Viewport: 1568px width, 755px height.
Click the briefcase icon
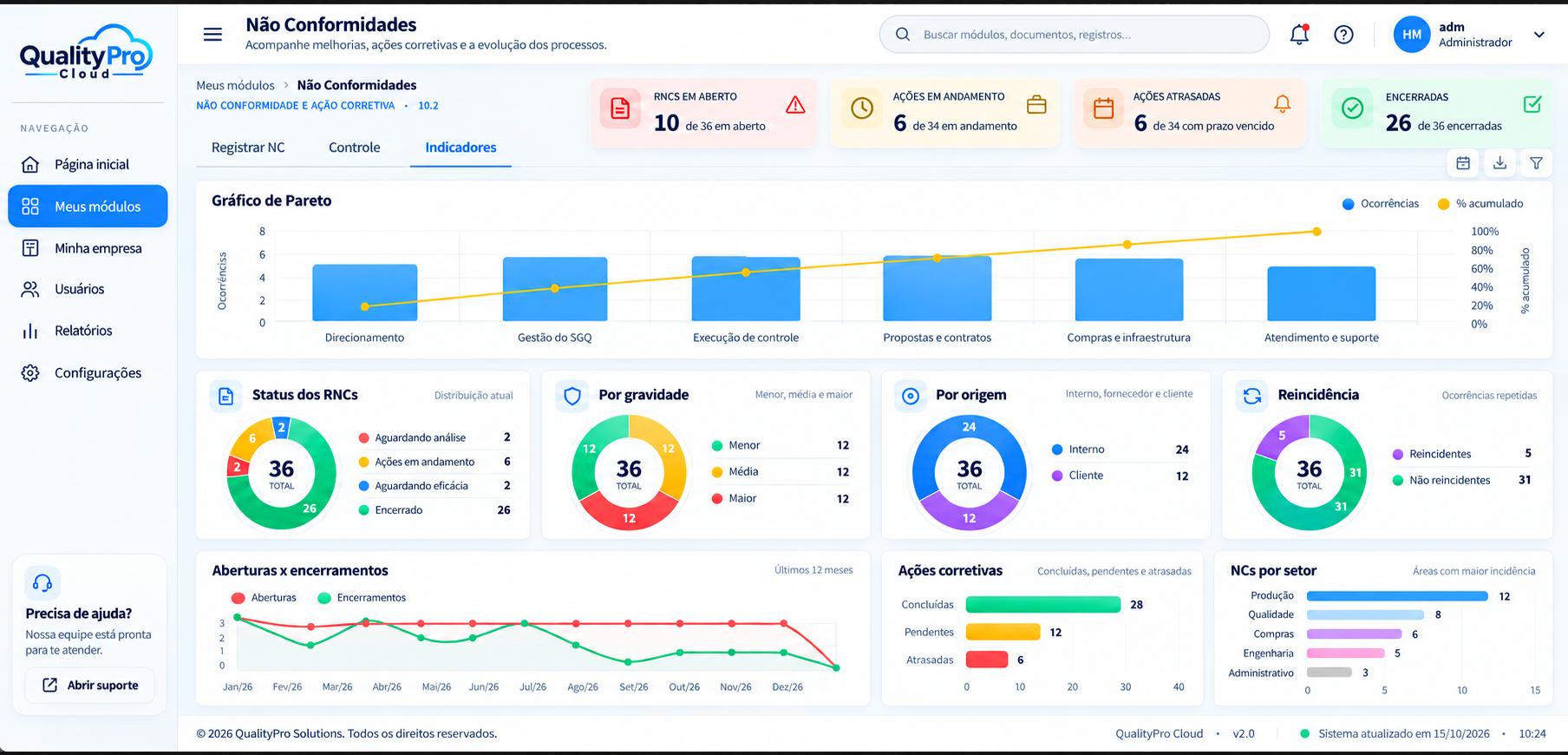point(1036,105)
